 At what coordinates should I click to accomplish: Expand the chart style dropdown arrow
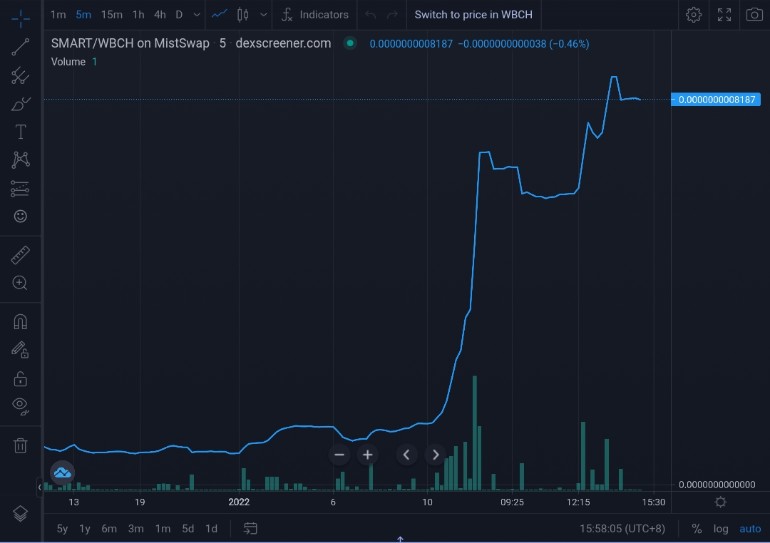coord(264,15)
